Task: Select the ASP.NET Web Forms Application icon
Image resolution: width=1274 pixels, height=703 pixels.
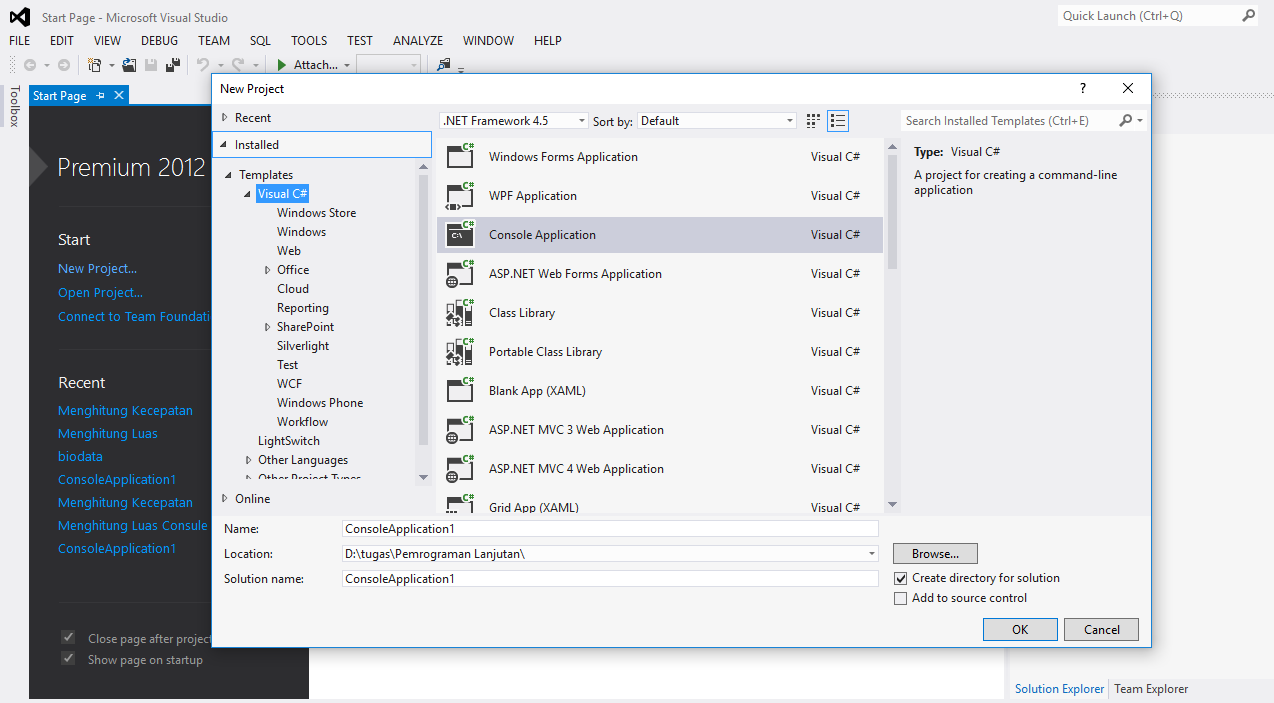Action: [460, 272]
